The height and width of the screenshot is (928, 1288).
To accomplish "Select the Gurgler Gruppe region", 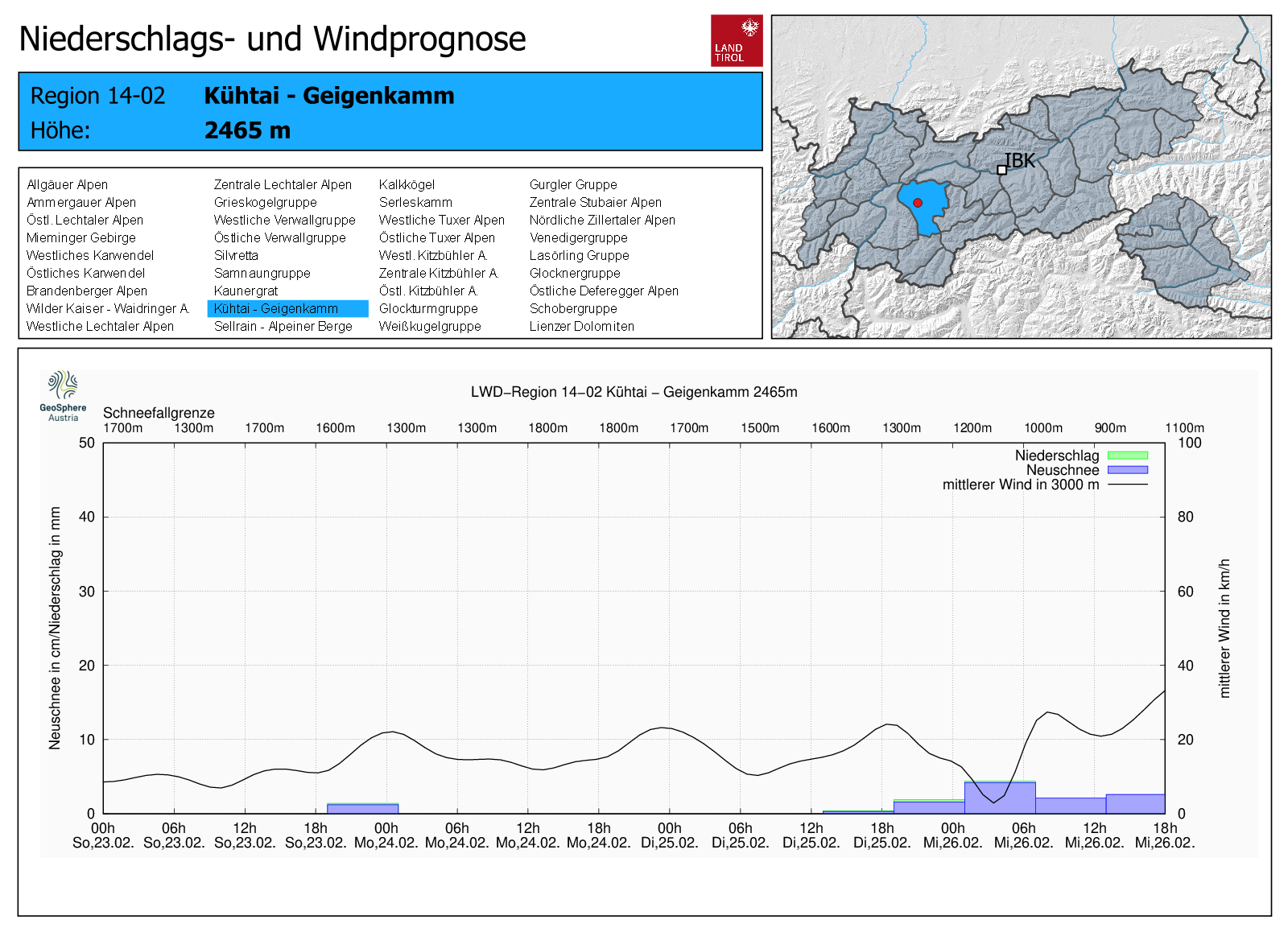I will pyautogui.click(x=572, y=184).
